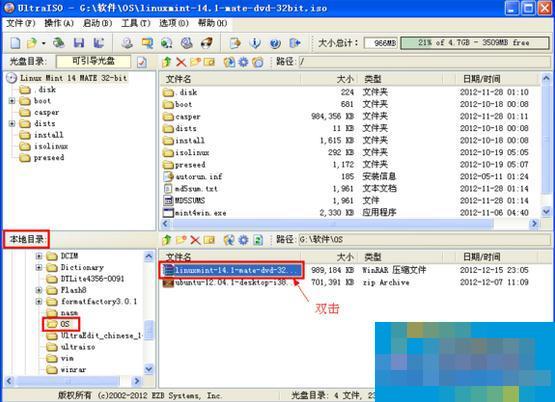Click the Convert image format toolbar icon
Screen dimensions: 555x402
click(167, 43)
